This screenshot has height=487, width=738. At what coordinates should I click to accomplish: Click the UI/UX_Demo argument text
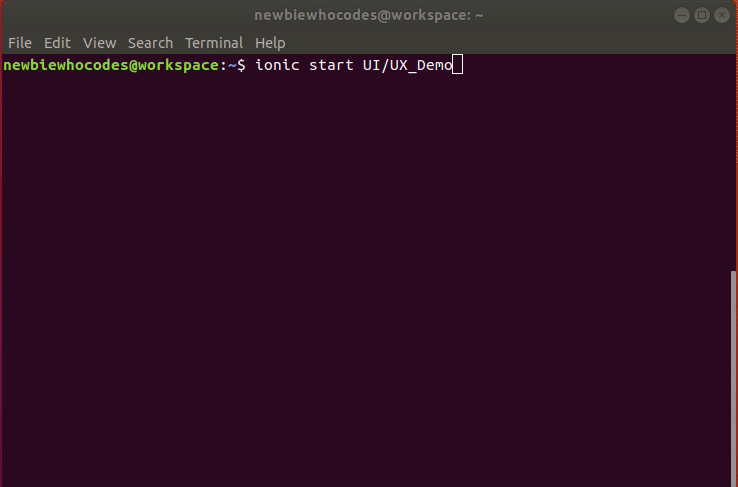click(x=407, y=66)
